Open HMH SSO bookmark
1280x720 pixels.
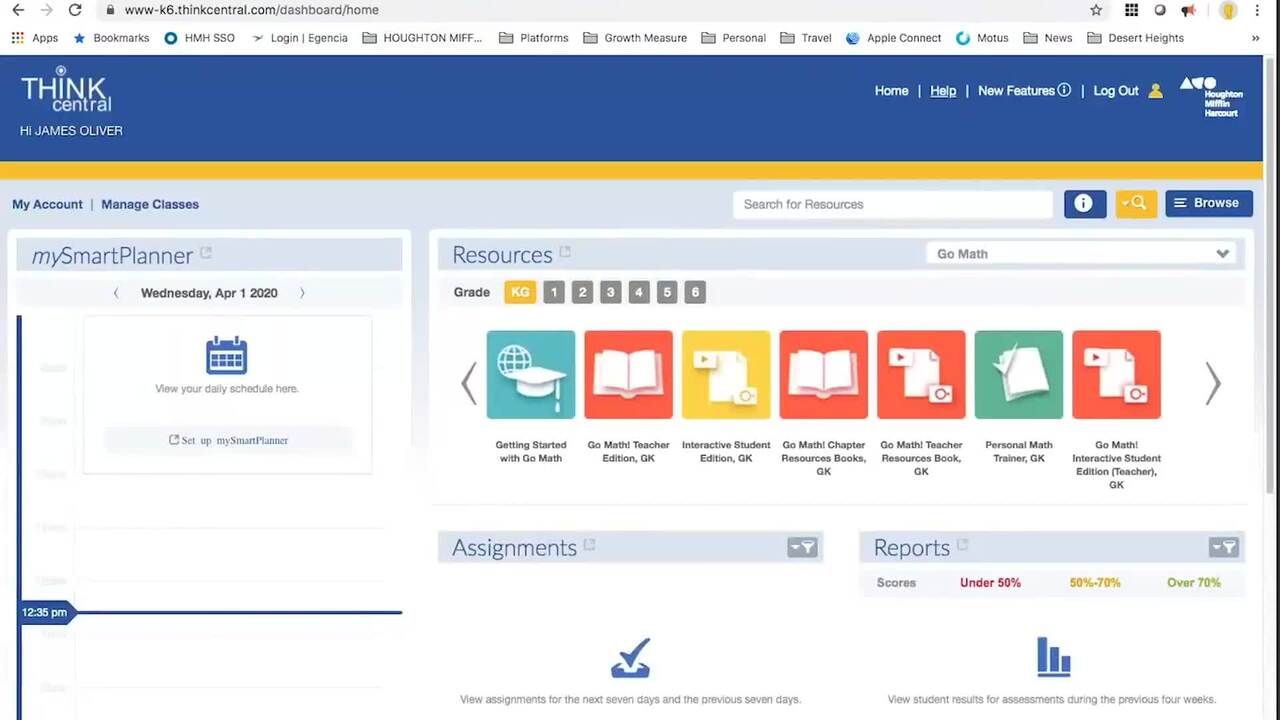[x=198, y=38]
